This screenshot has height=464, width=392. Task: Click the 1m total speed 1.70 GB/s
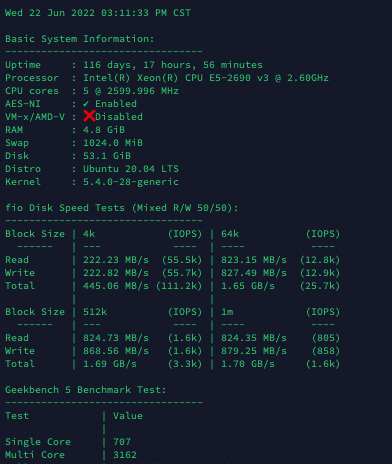coord(248,364)
